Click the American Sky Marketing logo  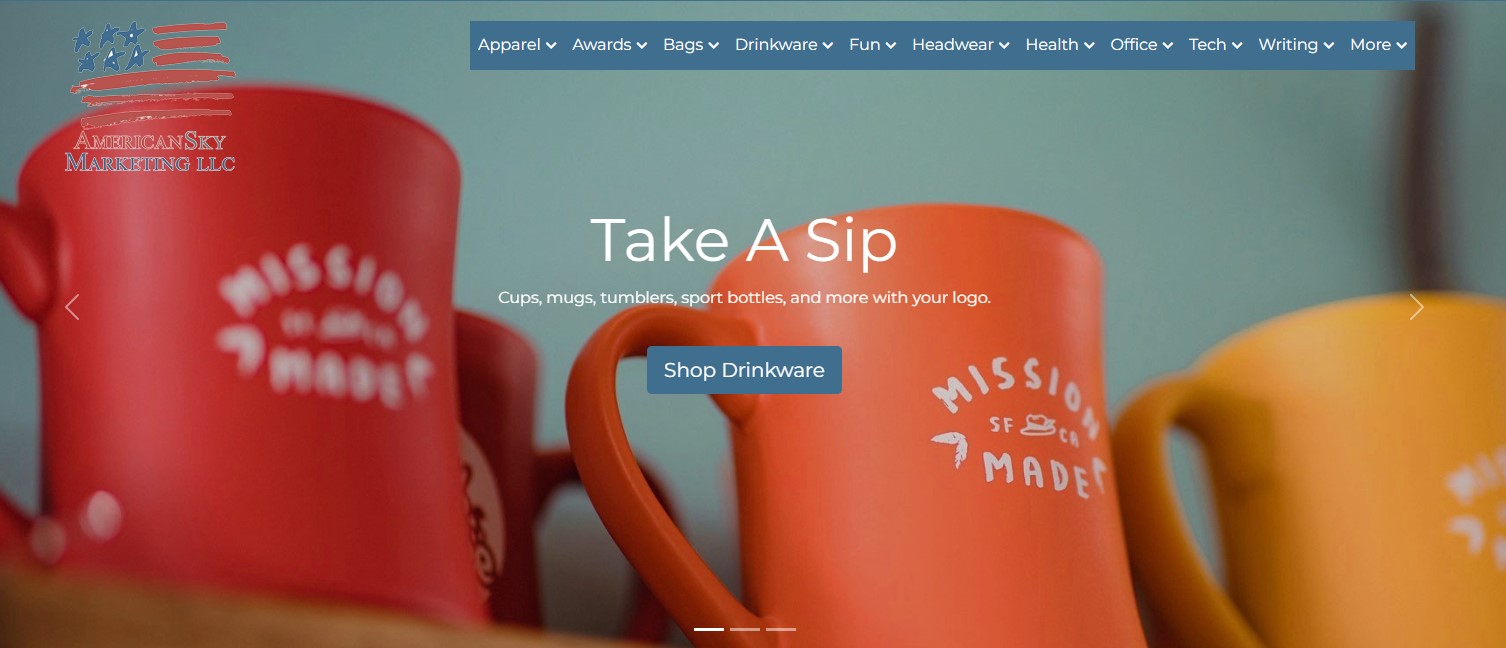[151, 97]
